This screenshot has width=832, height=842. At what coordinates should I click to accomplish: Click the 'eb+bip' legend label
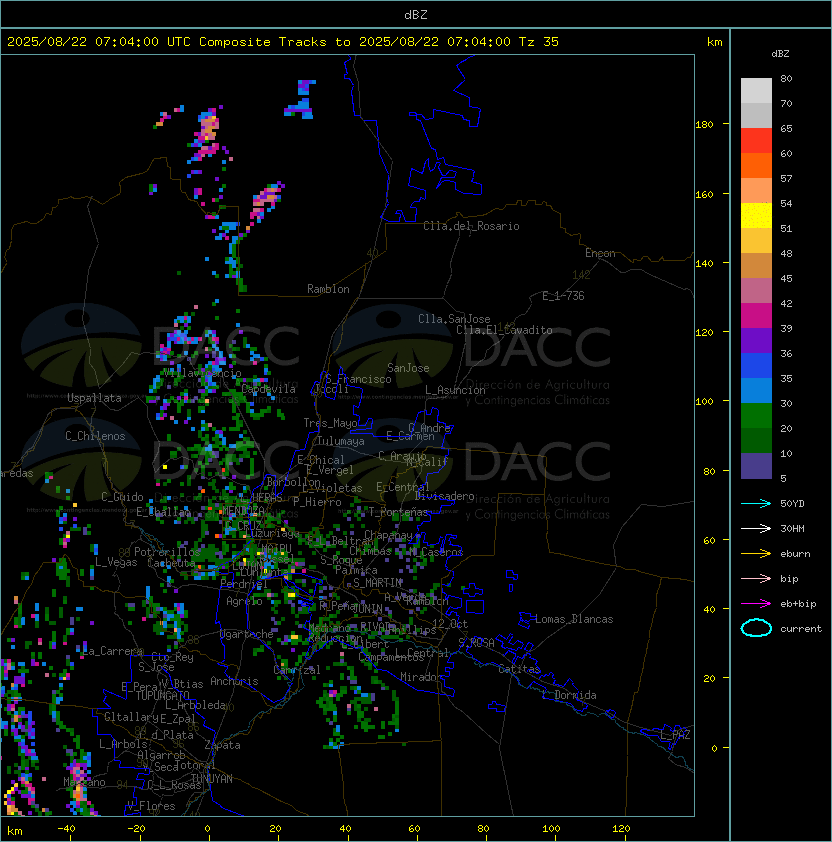tap(798, 604)
